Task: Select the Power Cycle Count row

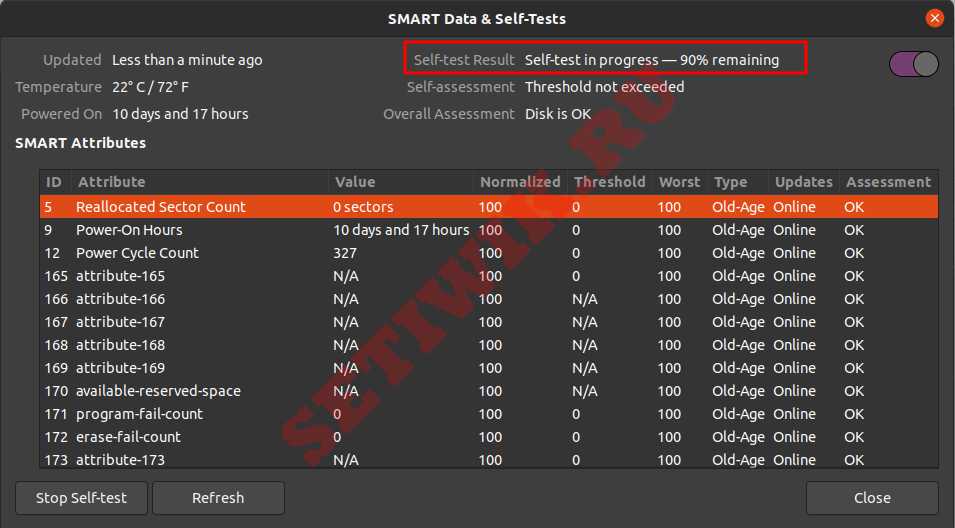Action: tap(137, 253)
